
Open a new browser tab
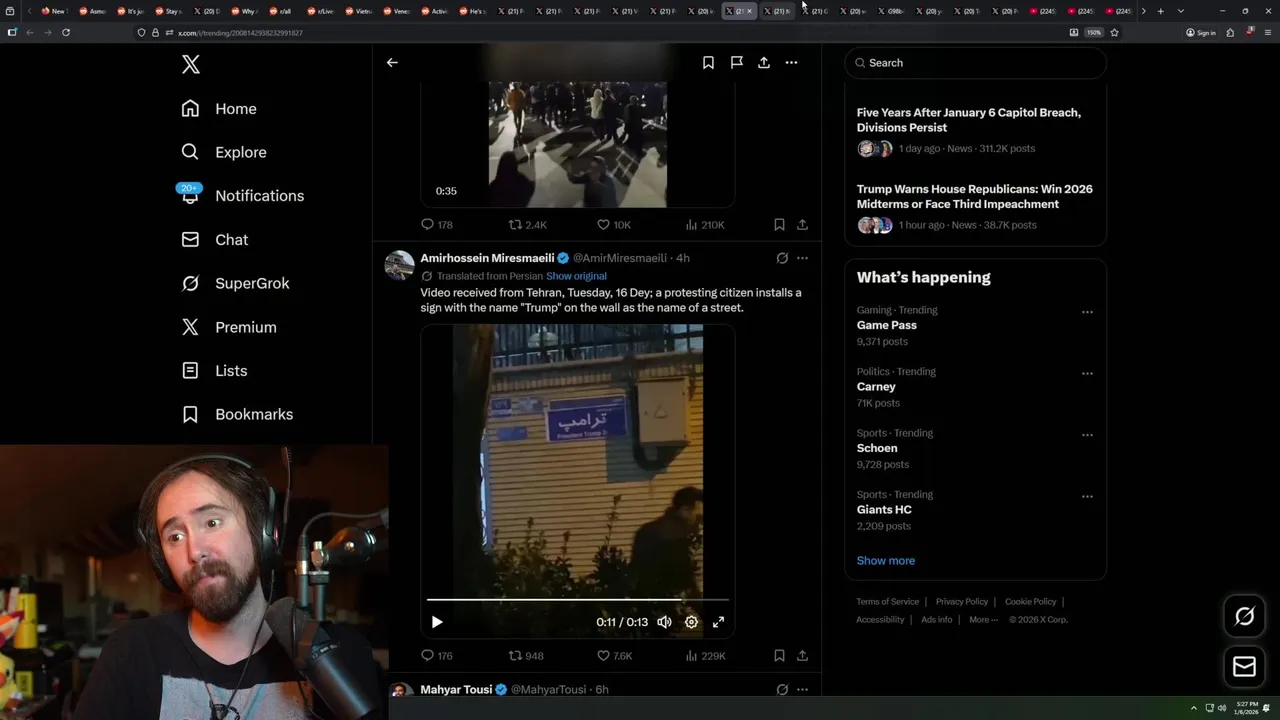(x=1160, y=11)
